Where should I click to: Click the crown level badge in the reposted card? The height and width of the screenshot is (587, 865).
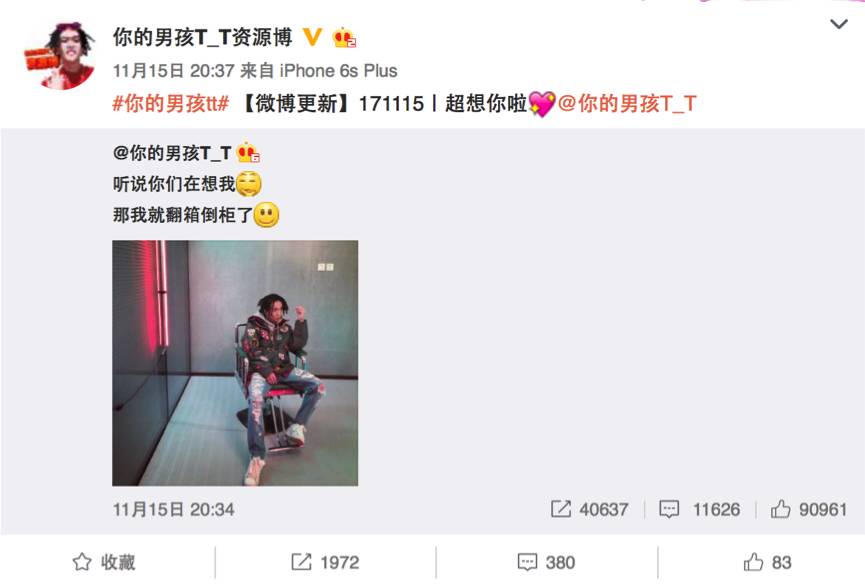[x=248, y=152]
